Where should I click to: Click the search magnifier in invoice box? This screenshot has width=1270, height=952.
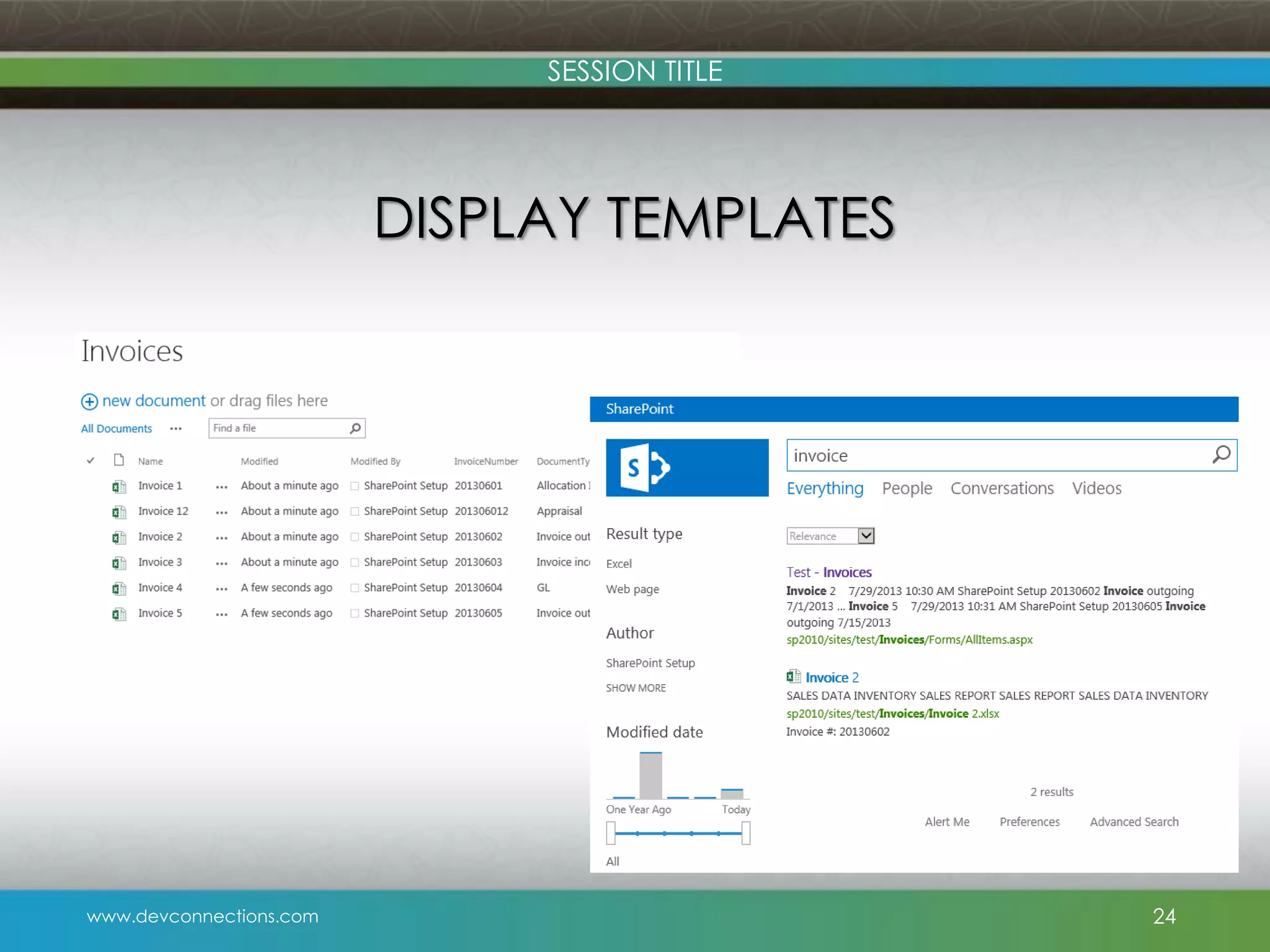pyautogui.click(x=1221, y=455)
